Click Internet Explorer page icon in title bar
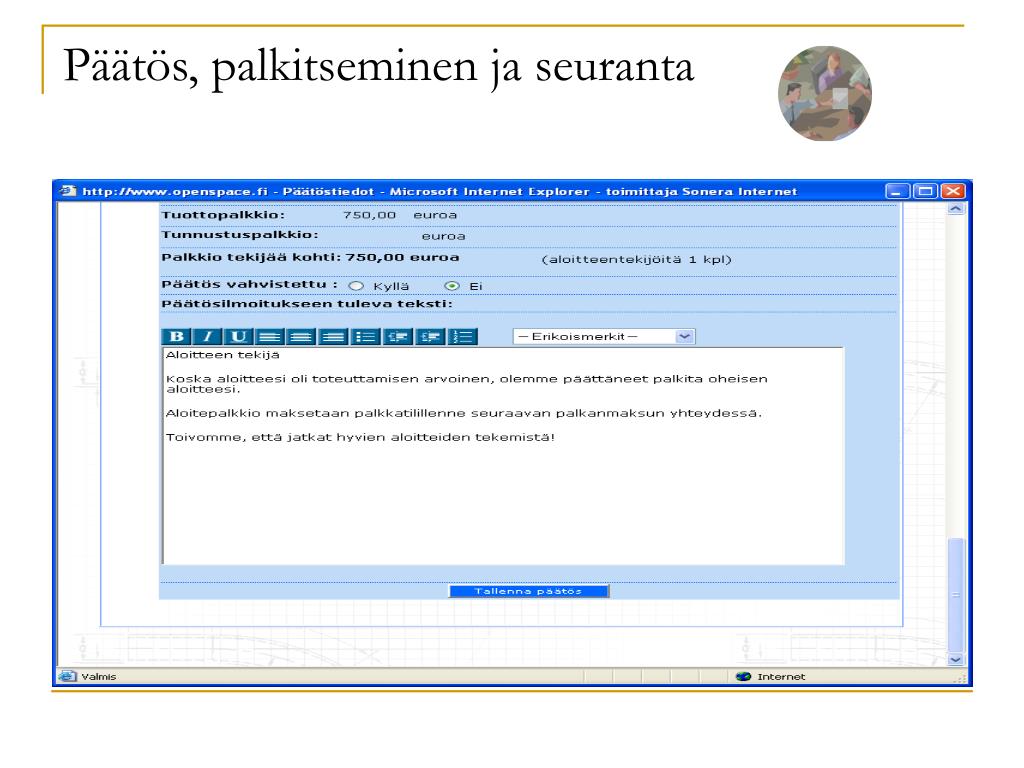The width and height of the screenshot is (1024, 768). click(x=67, y=191)
